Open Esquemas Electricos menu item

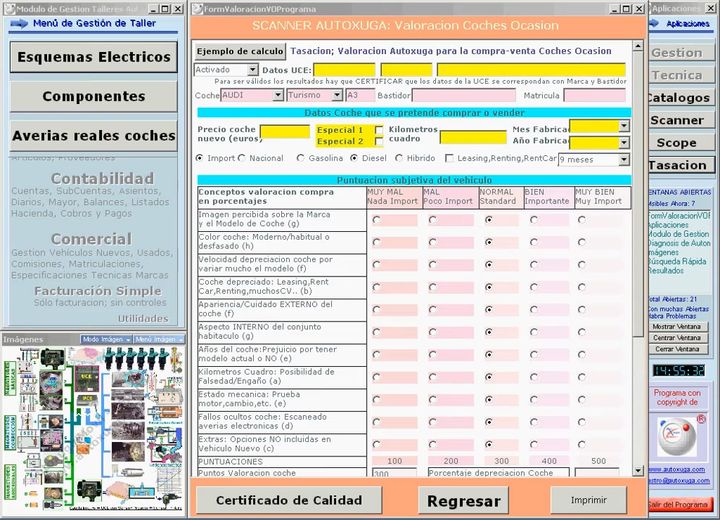pyautogui.click(x=94, y=57)
